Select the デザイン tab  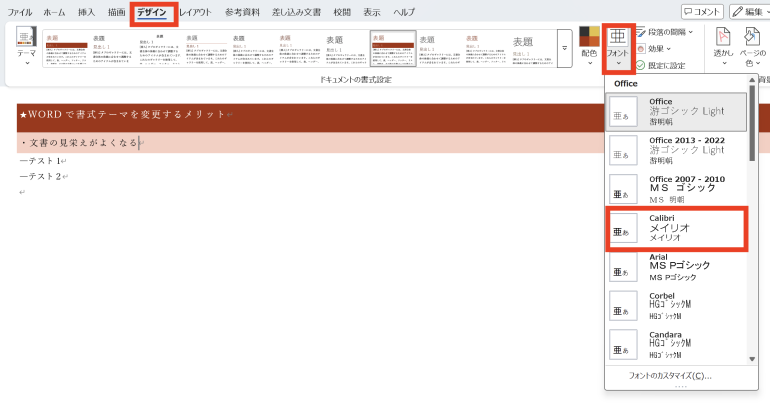point(152,12)
